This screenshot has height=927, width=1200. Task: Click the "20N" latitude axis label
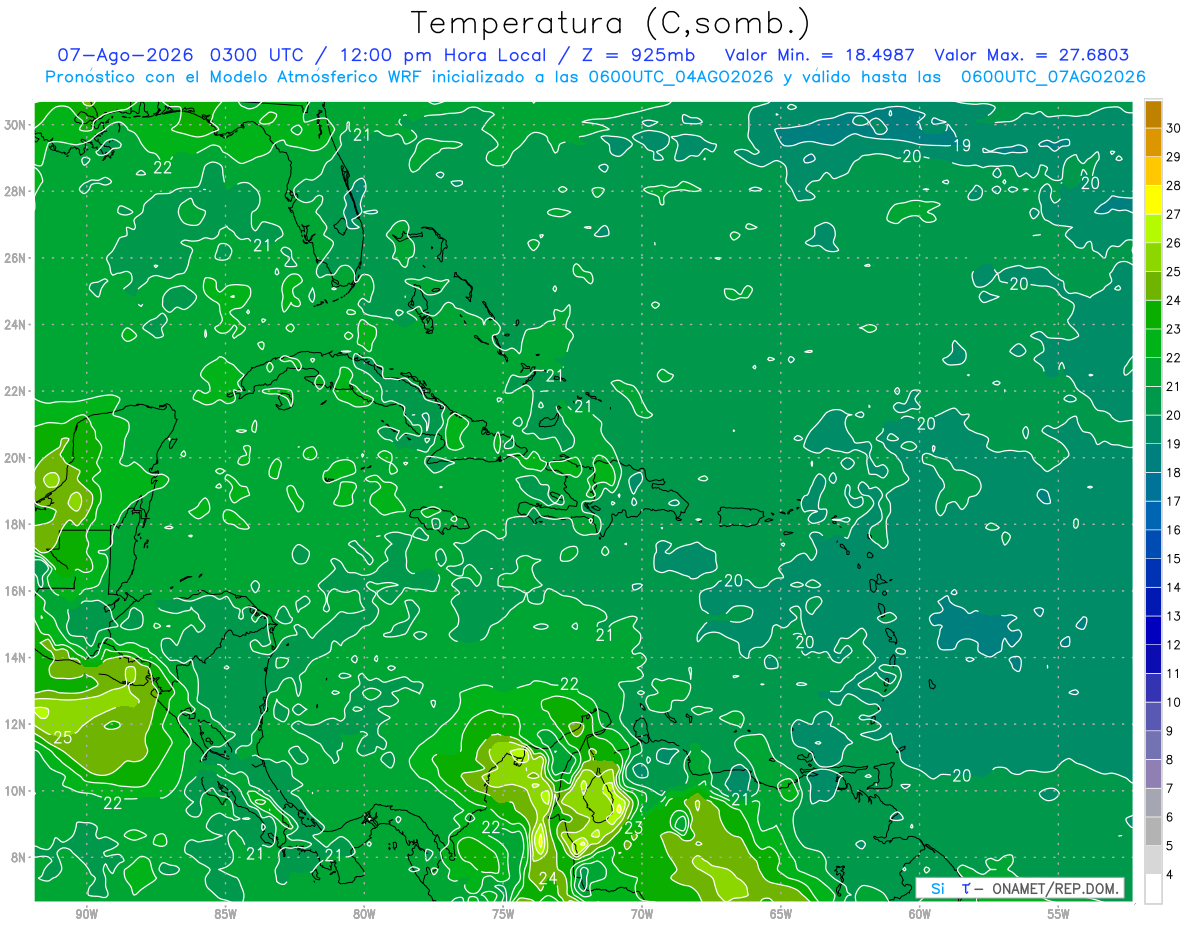[16, 458]
